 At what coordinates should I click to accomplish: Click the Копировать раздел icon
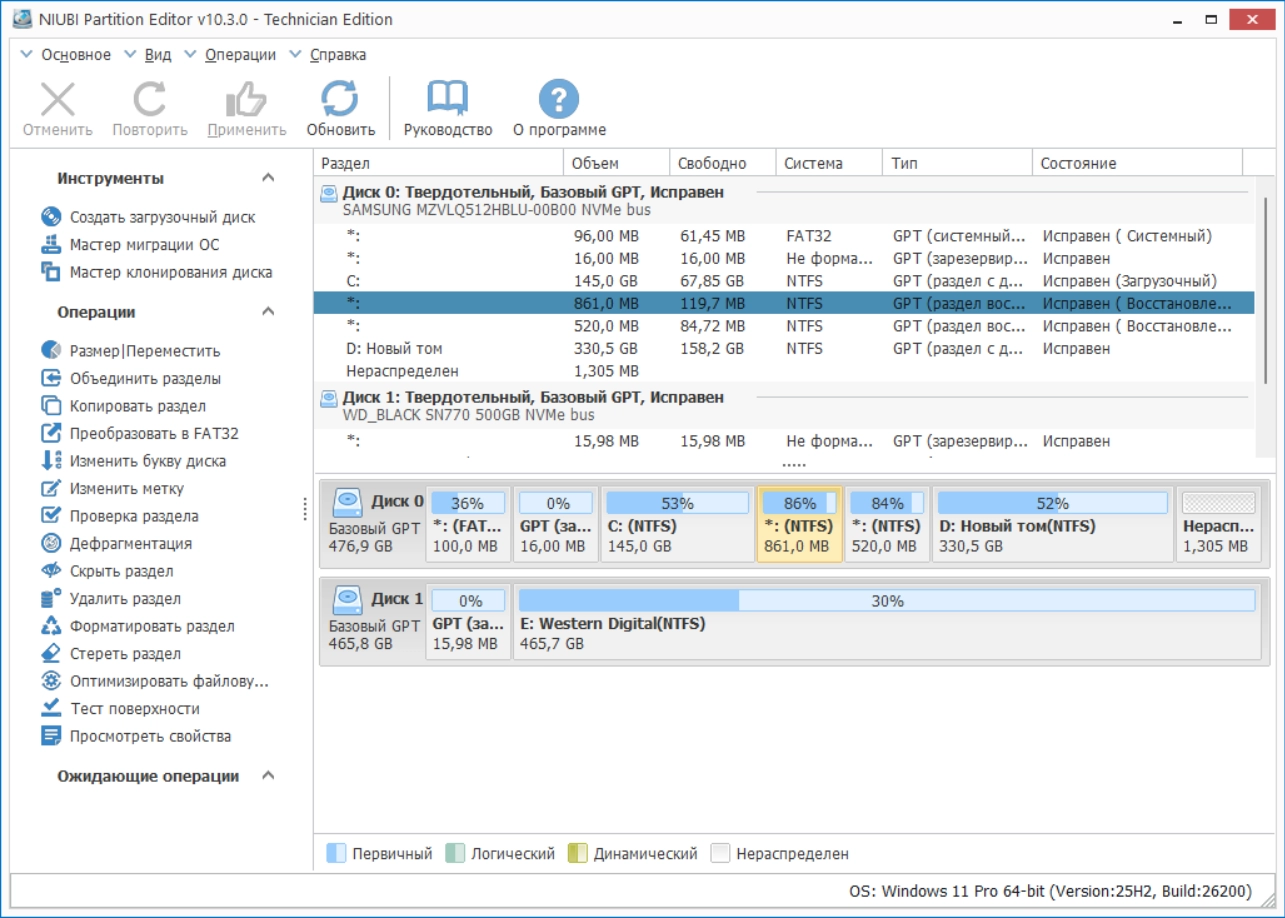coord(51,406)
